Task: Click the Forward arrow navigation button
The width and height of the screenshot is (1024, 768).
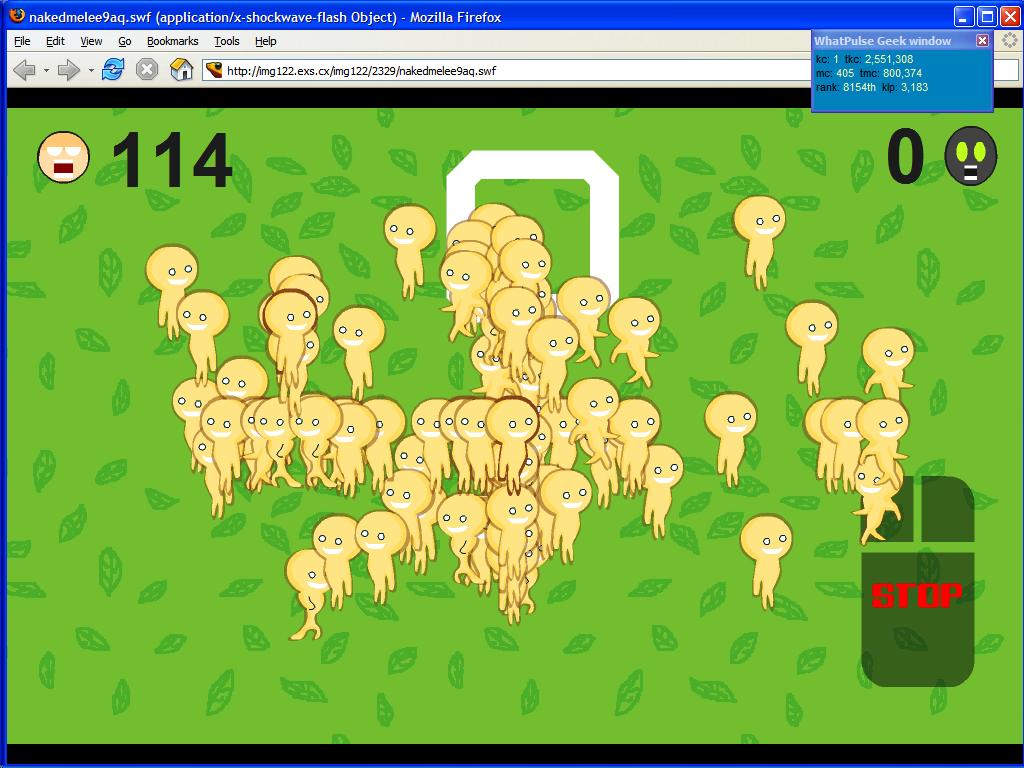Action: click(68, 70)
